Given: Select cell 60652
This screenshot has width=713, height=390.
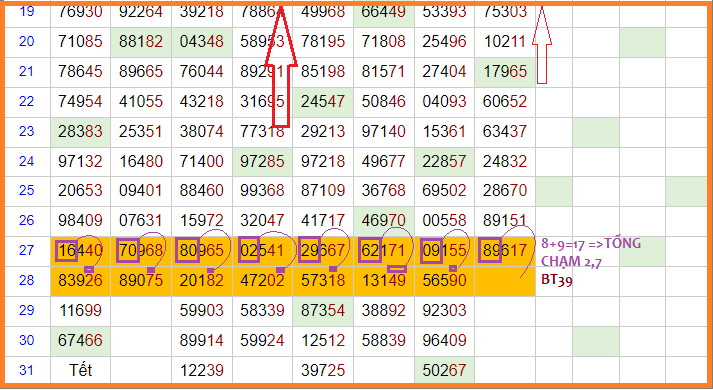Looking at the screenshot, I should [505, 101].
